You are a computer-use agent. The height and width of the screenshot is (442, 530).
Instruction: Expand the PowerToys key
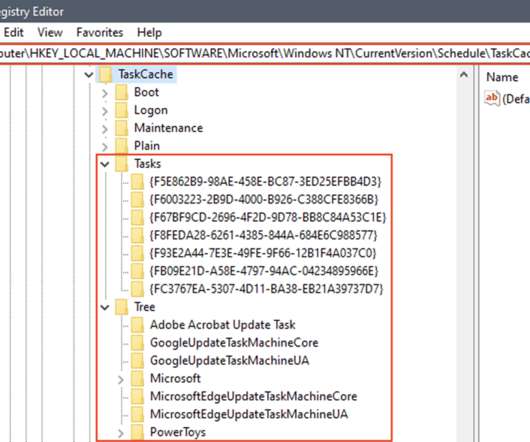[121, 433]
